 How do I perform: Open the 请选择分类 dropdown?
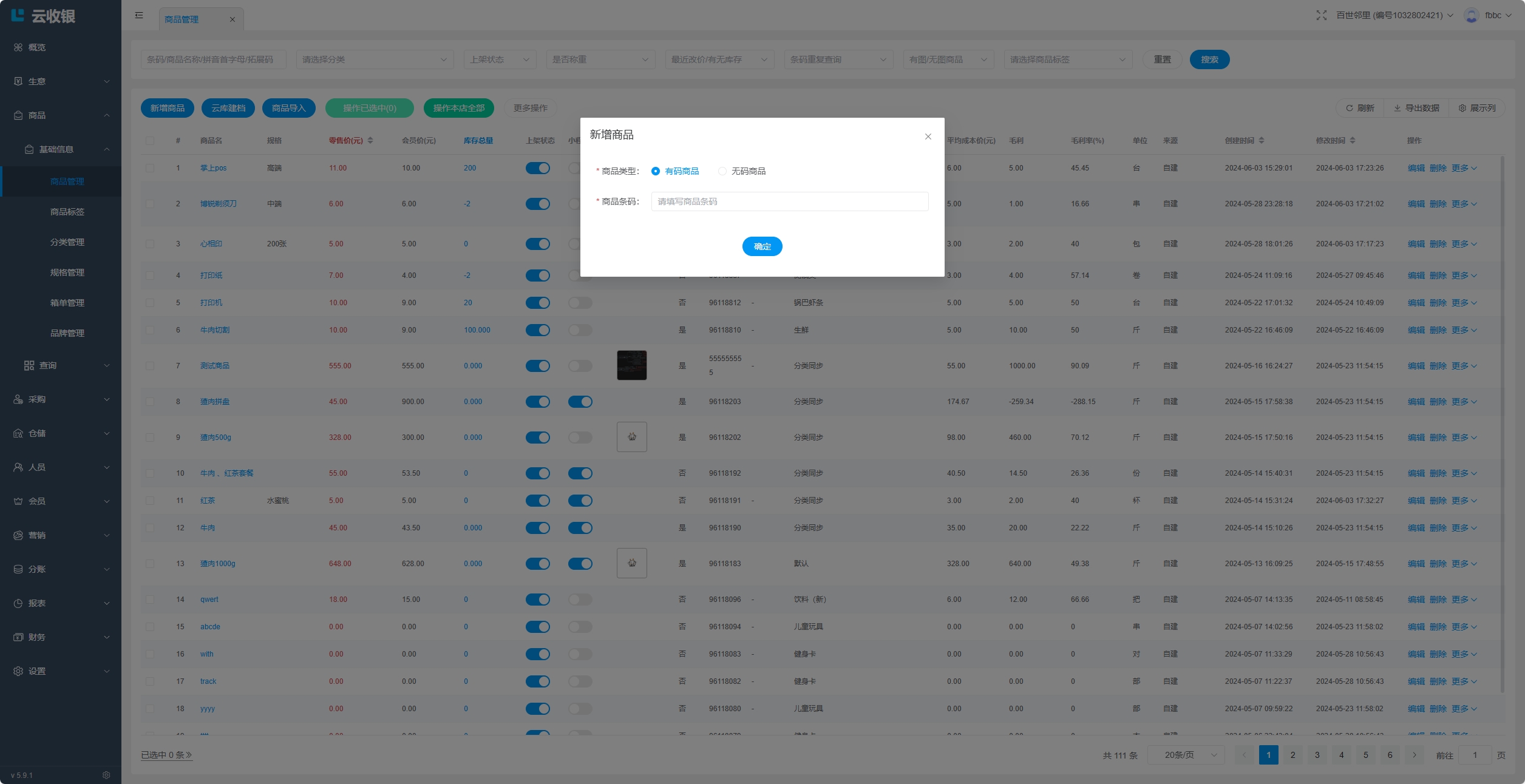pos(375,59)
